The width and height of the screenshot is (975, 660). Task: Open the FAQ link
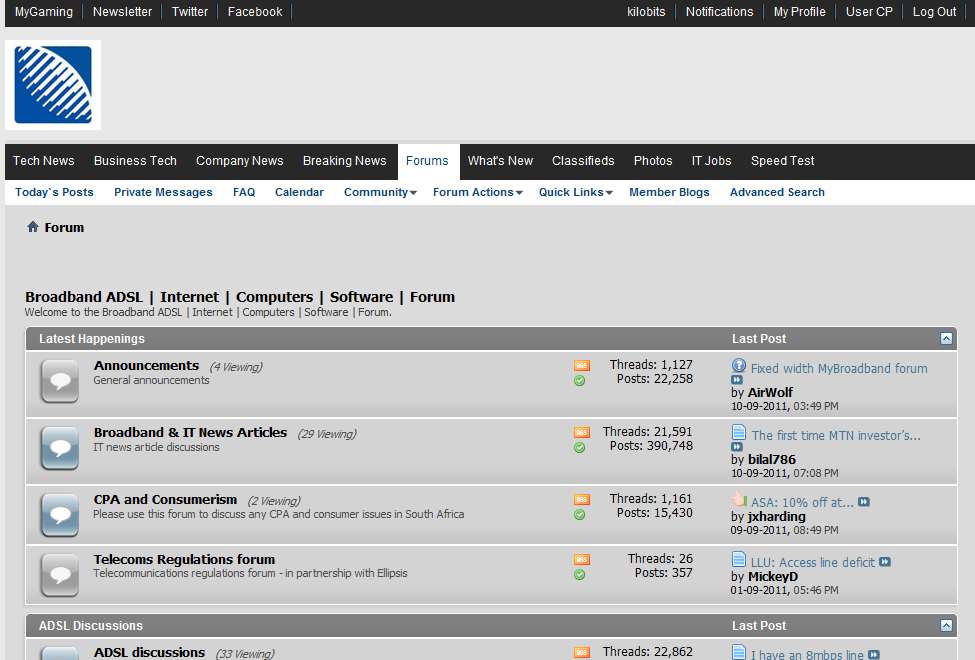pos(244,192)
